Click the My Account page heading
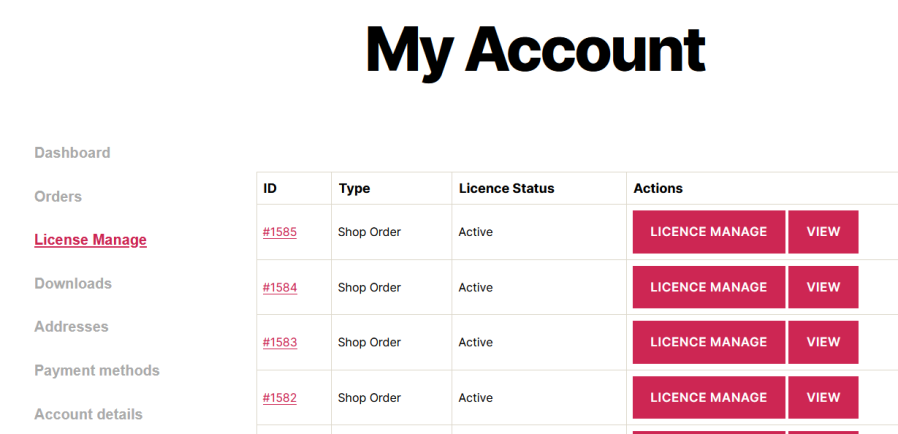The width and height of the screenshot is (898, 434). pos(535,49)
